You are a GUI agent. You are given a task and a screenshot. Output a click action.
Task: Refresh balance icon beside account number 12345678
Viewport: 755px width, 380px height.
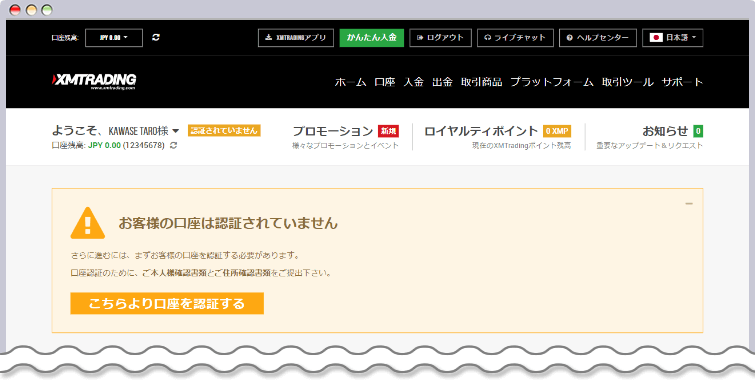173,145
